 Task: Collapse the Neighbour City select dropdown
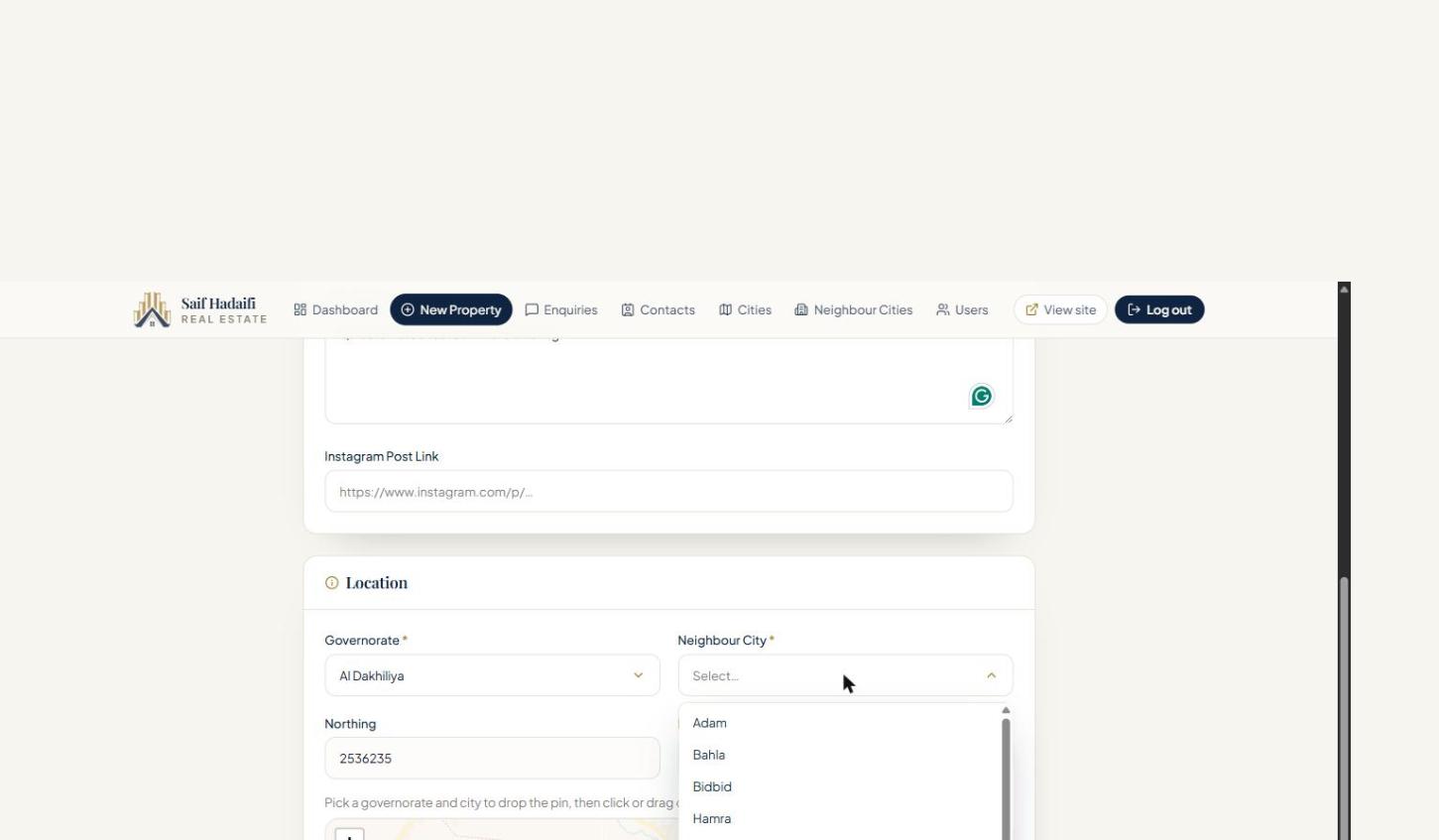click(845, 675)
